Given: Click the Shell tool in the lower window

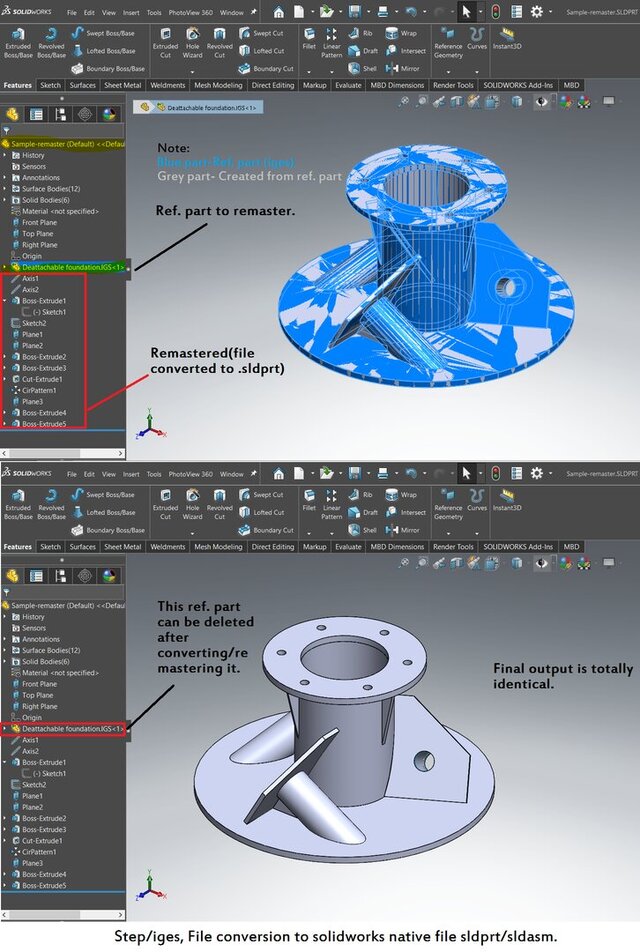Looking at the screenshot, I should pos(363,530).
